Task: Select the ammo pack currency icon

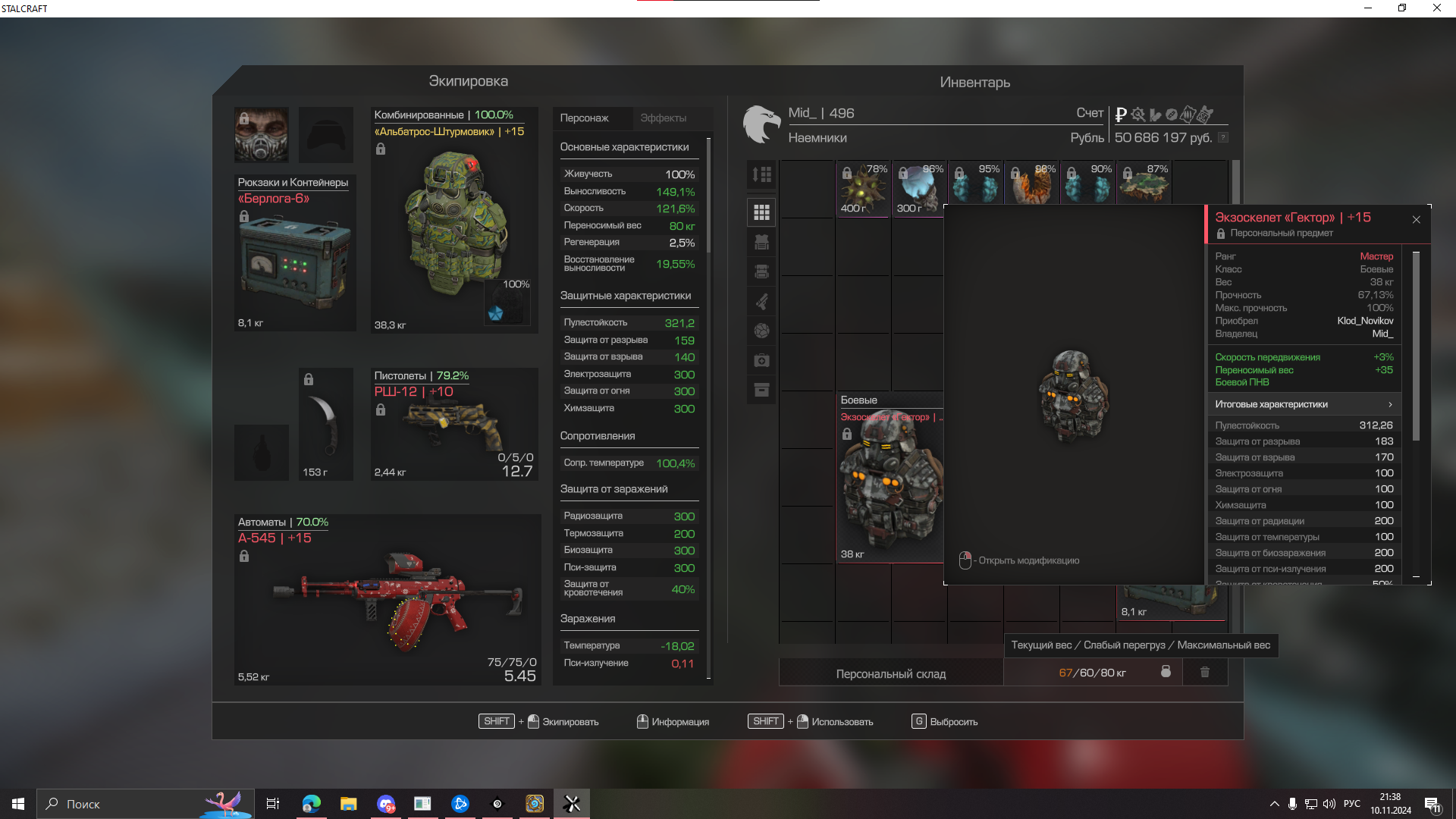Action: coord(1188,115)
